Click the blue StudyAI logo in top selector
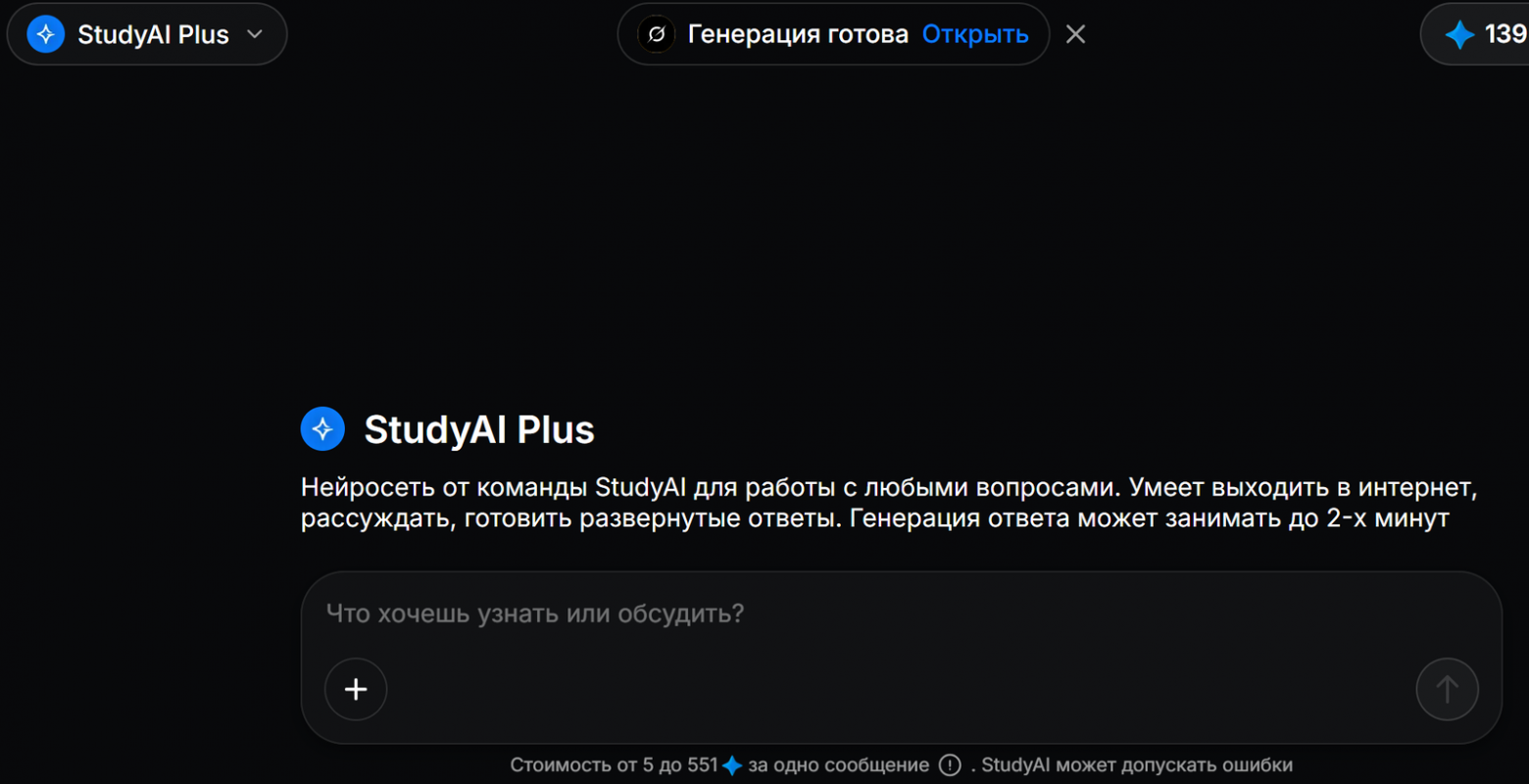 (x=45, y=34)
